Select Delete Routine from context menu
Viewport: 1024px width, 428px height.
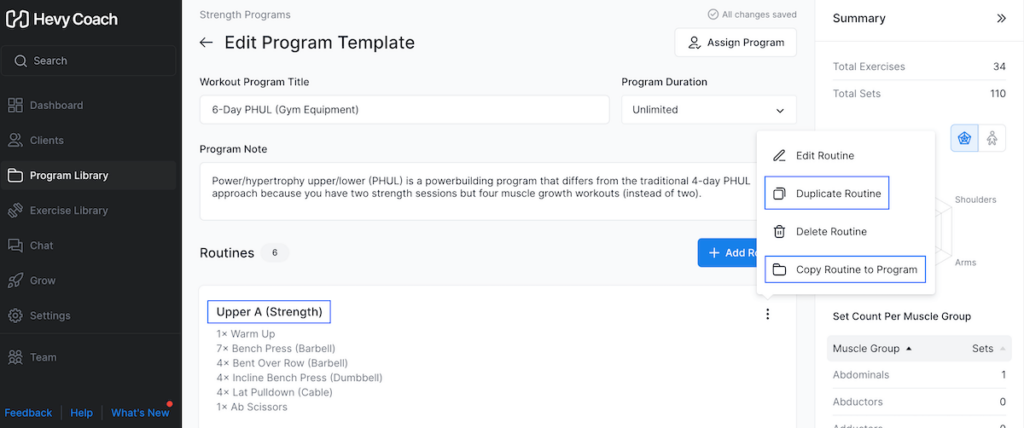(x=830, y=232)
